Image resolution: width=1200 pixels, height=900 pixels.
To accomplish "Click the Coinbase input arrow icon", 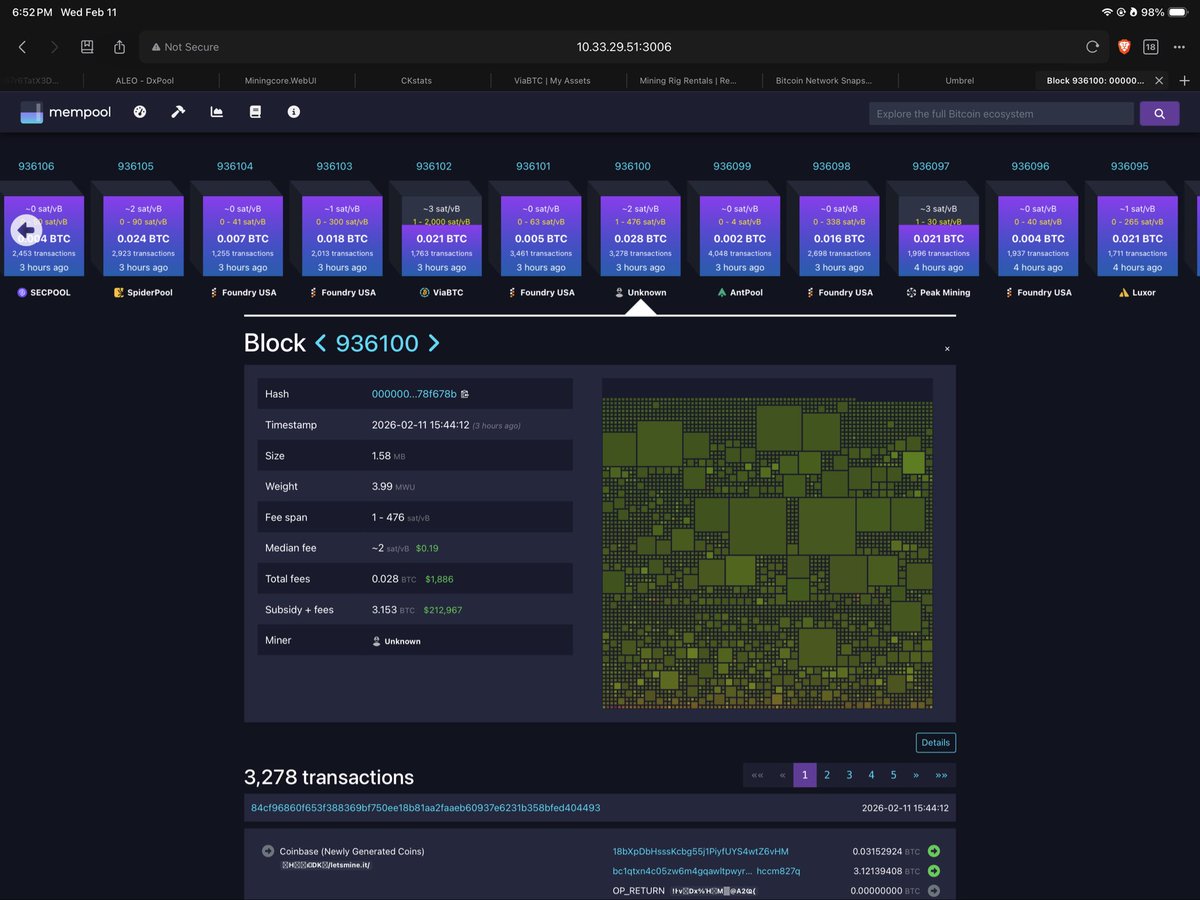I will [x=268, y=851].
